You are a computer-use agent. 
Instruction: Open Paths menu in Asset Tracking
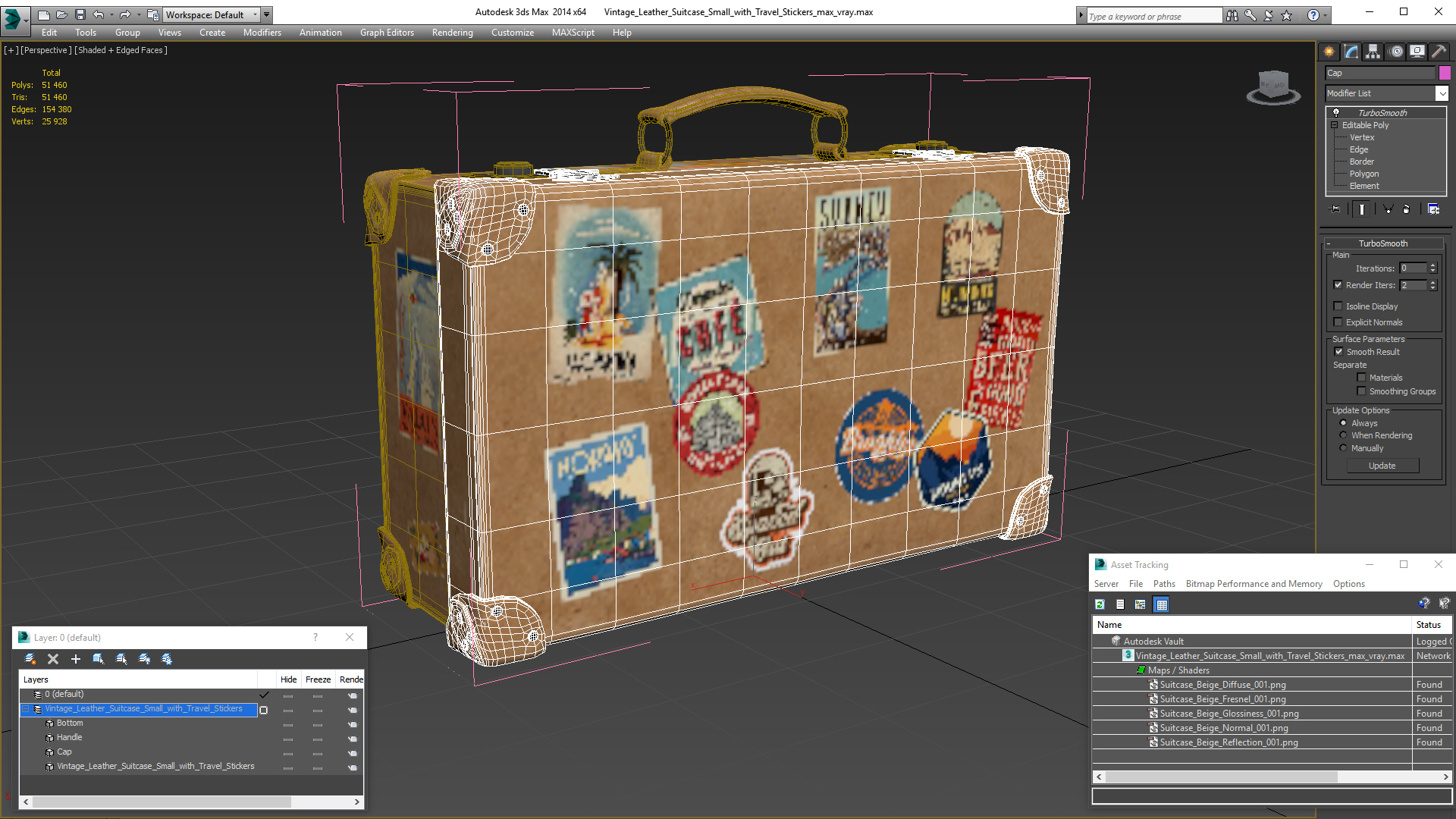click(x=1164, y=584)
